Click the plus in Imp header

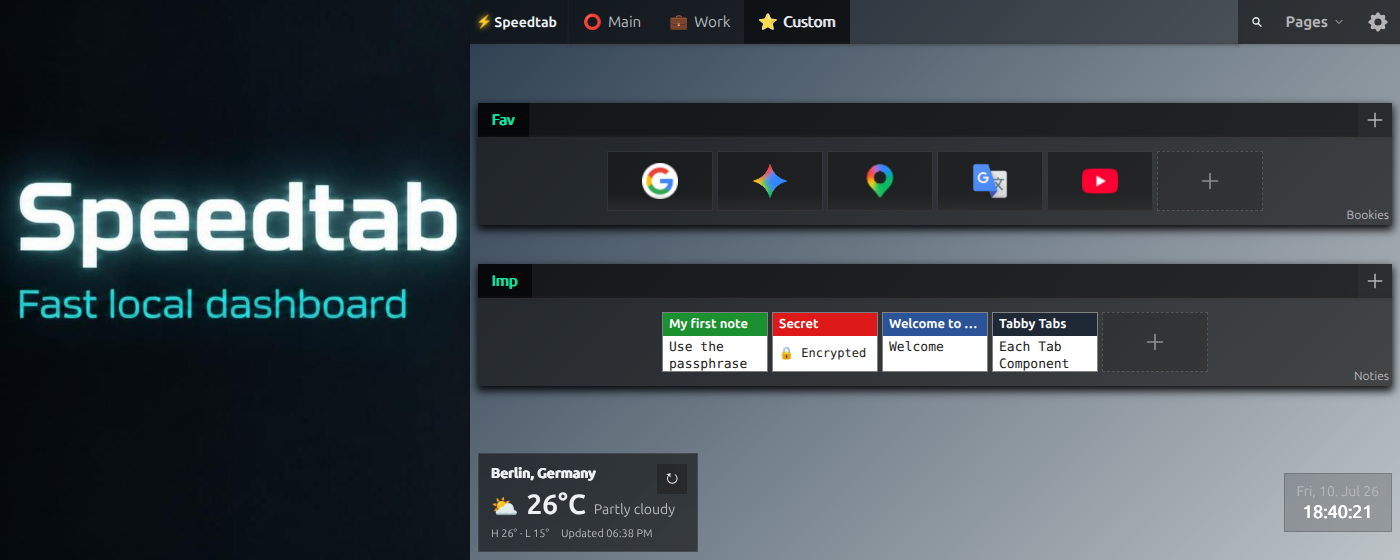click(x=1375, y=281)
